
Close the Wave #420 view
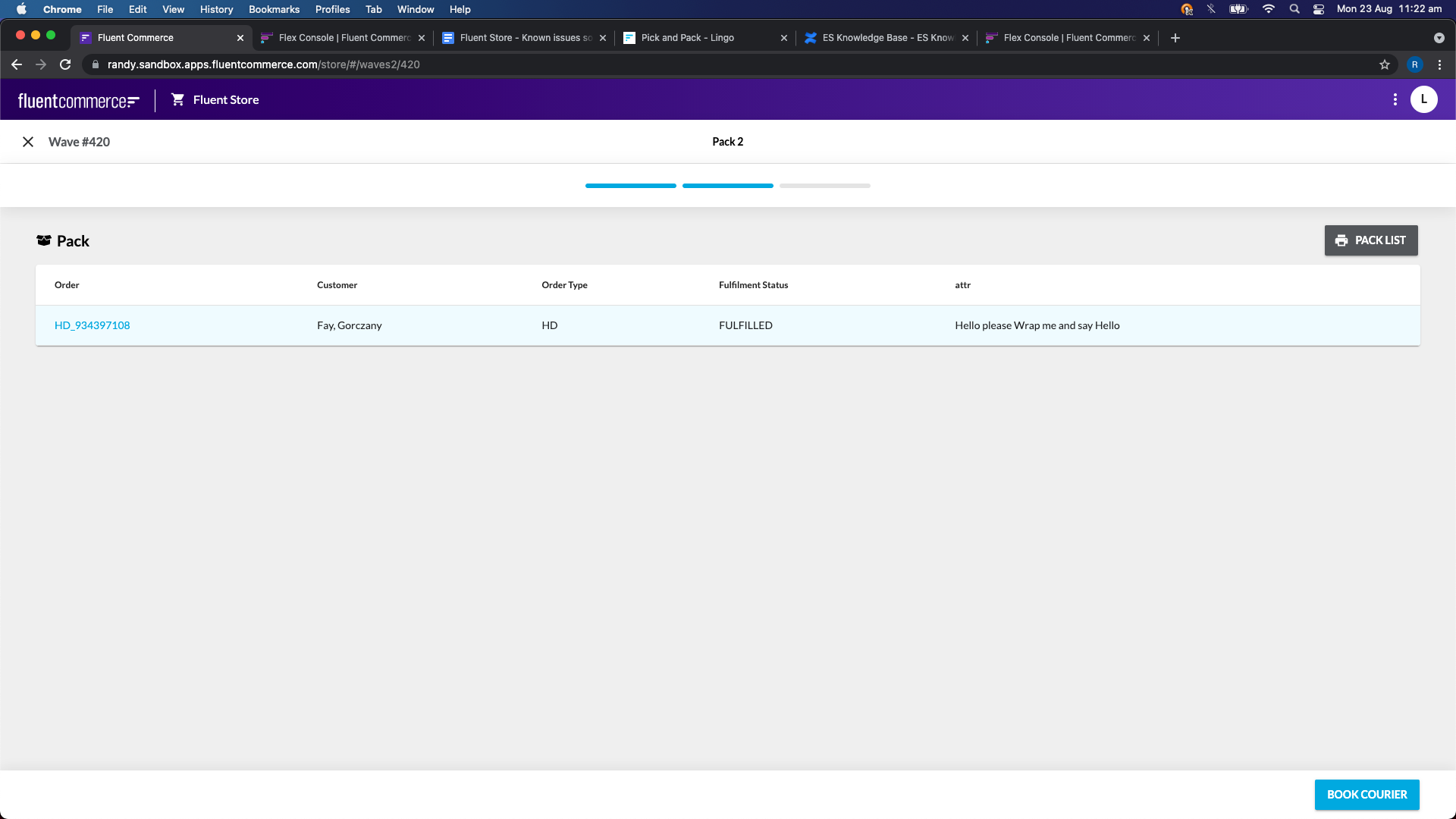28,142
